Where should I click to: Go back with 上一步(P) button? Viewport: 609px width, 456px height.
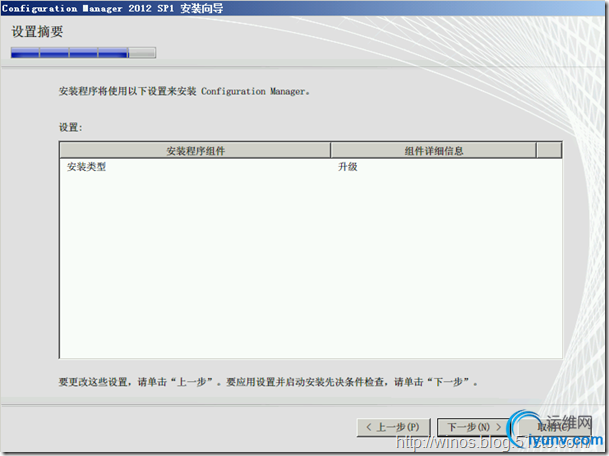pos(393,427)
